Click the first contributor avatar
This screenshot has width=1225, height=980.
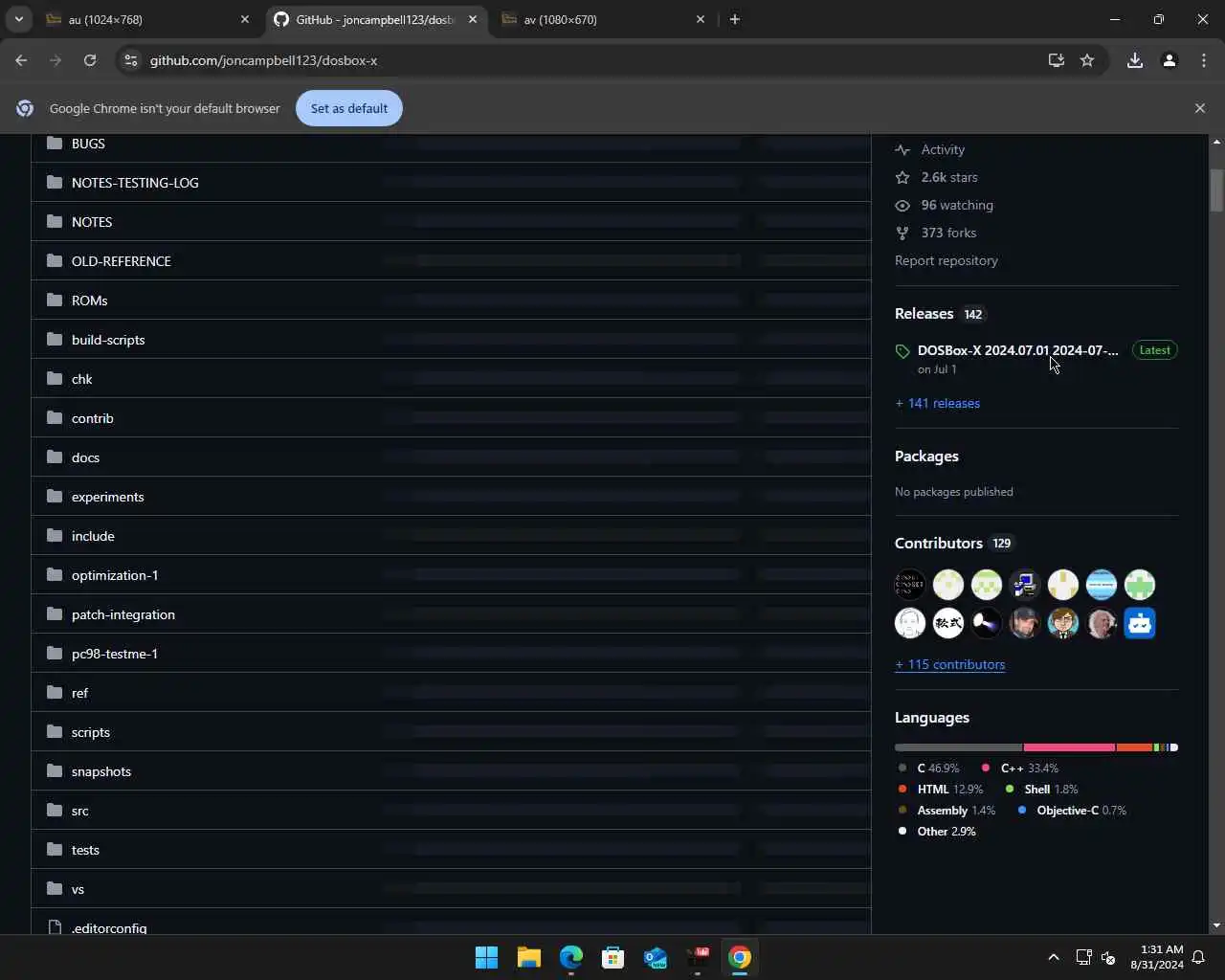tap(910, 585)
